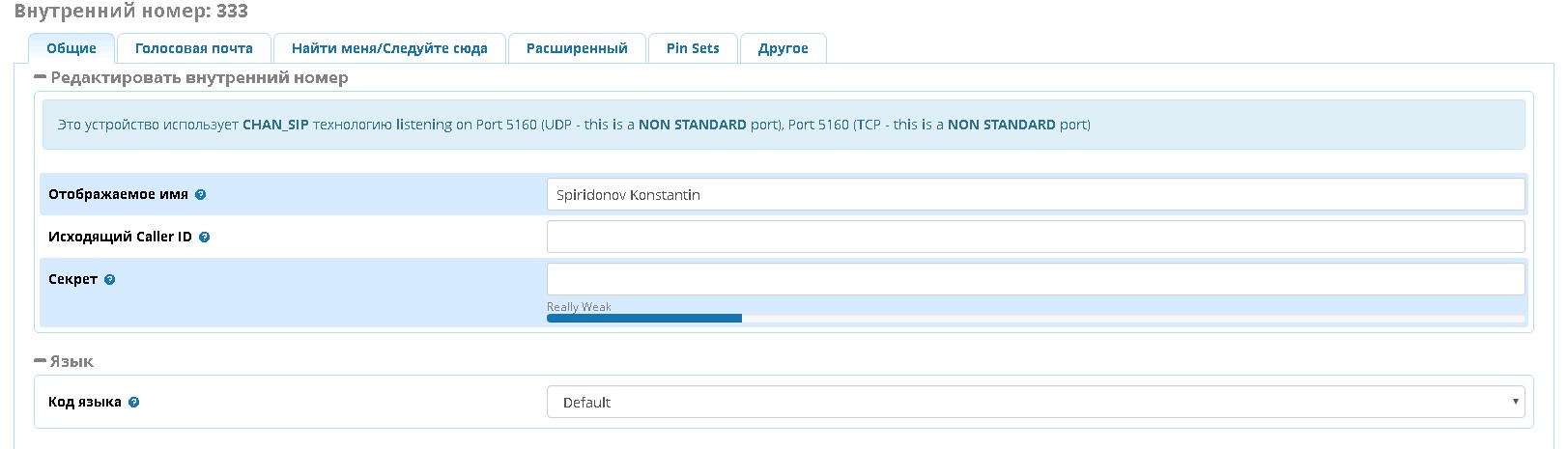
Task: Click the Really Weak strength label
Action: tap(579, 307)
